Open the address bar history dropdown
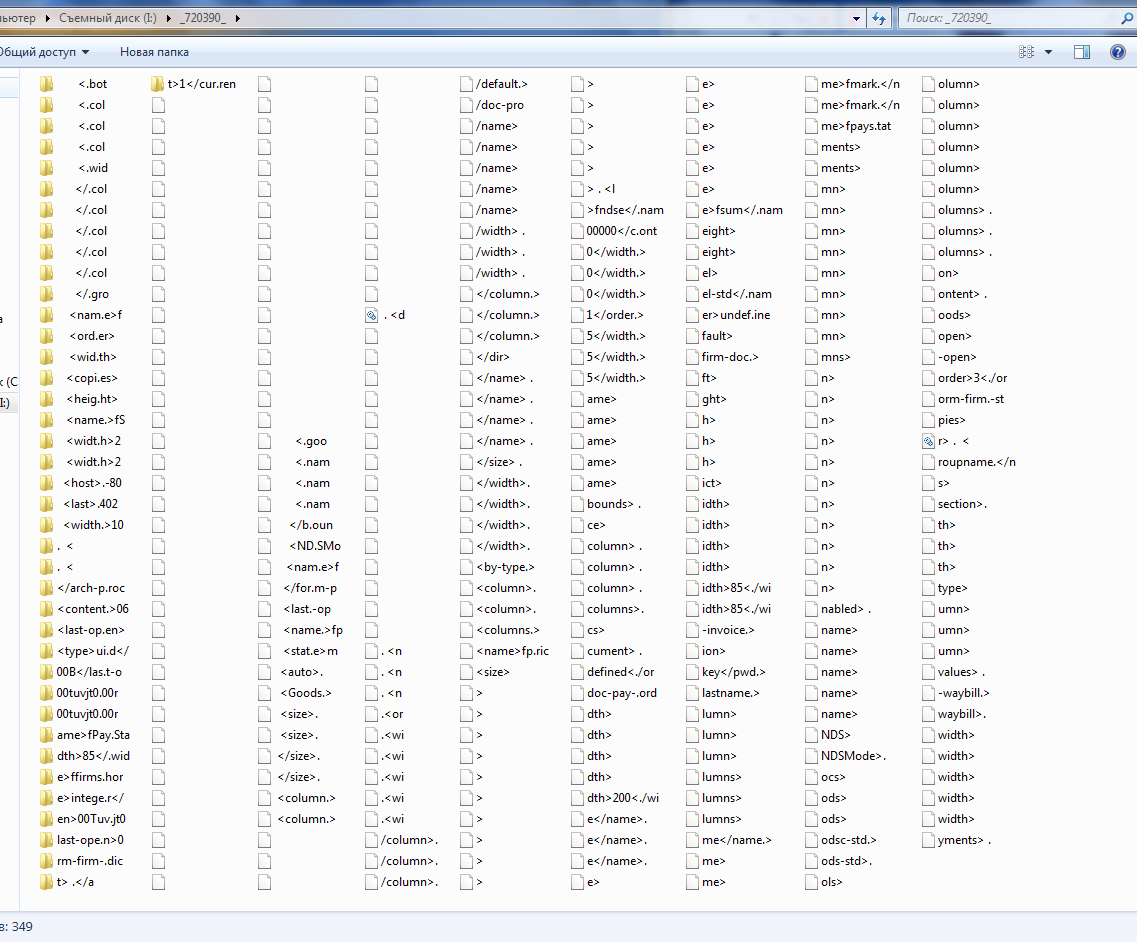Image resolution: width=1137 pixels, height=942 pixels. coord(856,18)
